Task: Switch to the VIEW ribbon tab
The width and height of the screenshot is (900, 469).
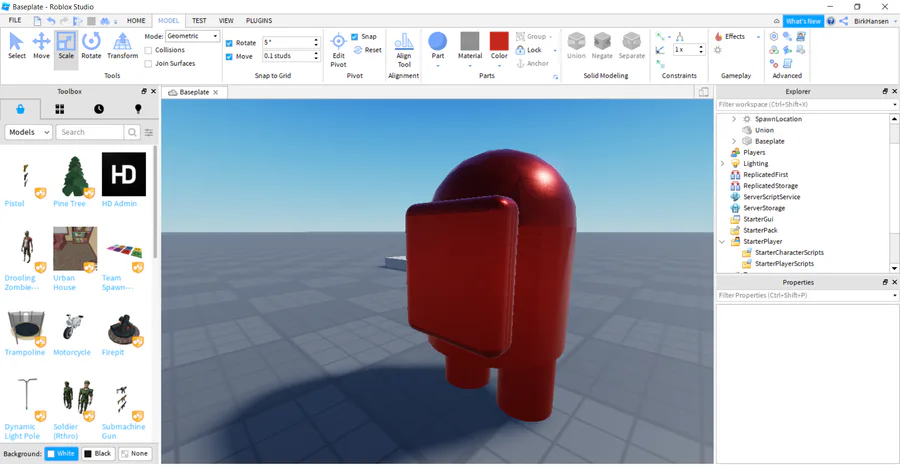Action: (x=226, y=21)
